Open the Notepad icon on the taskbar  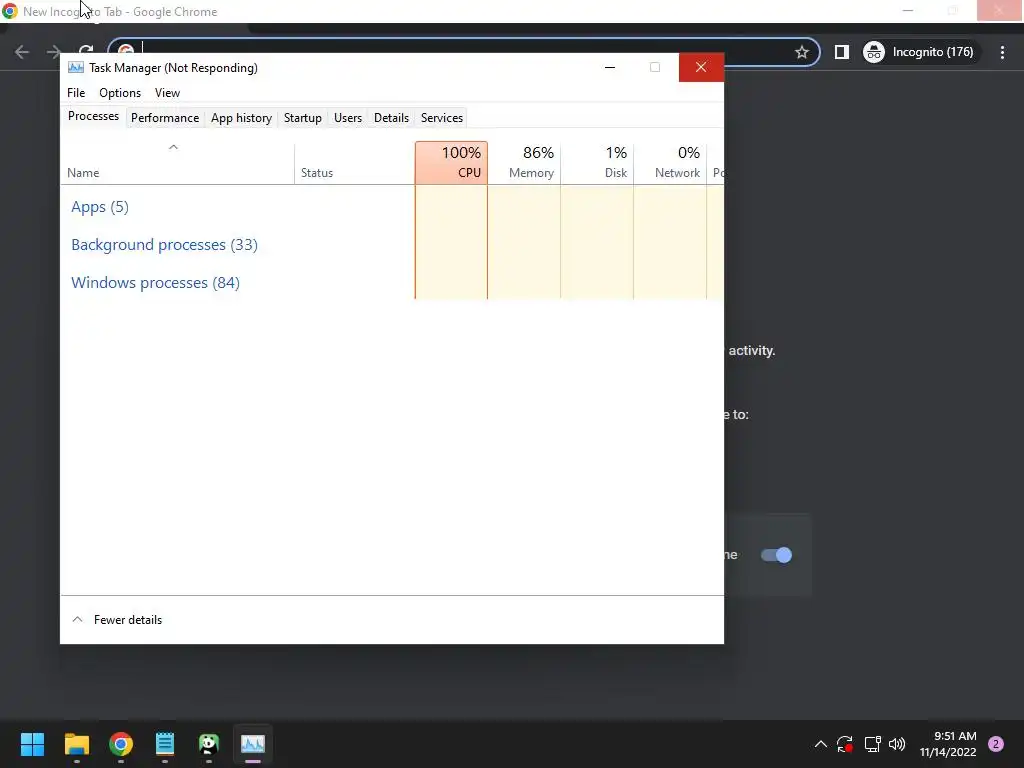(x=165, y=744)
